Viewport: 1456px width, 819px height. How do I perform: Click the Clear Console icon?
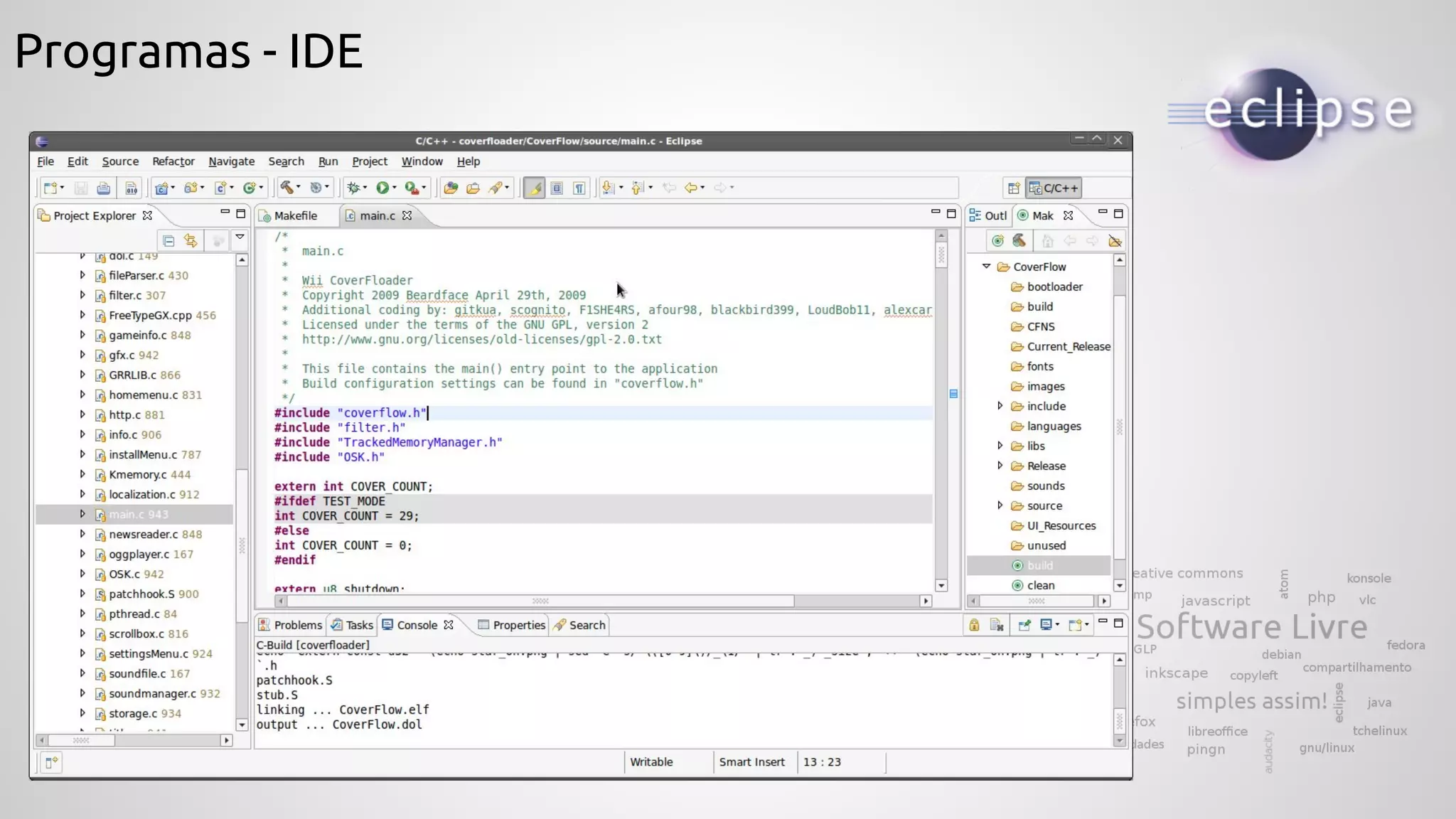(x=997, y=625)
